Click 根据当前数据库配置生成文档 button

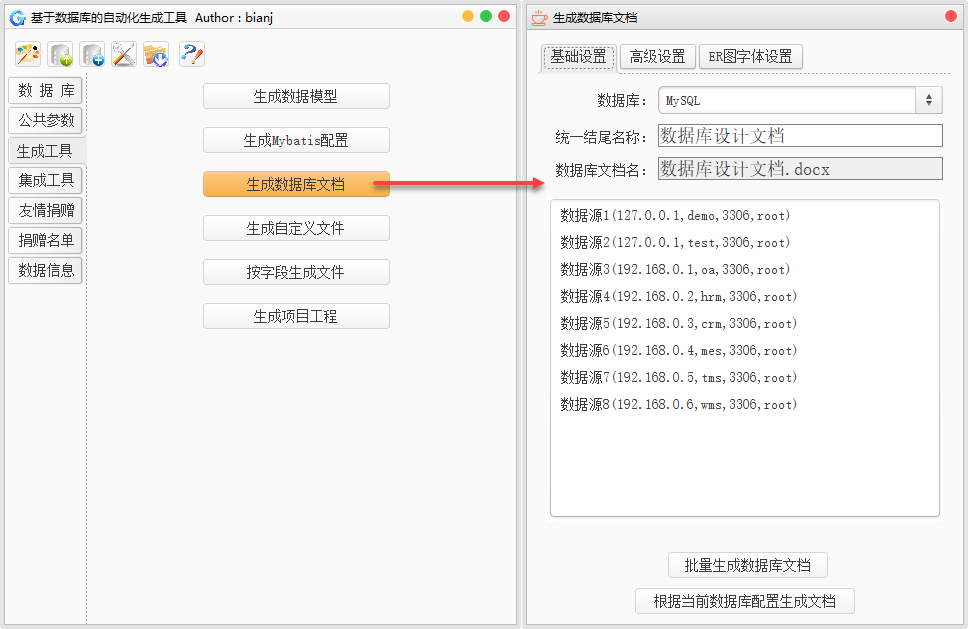pyautogui.click(x=745, y=601)
